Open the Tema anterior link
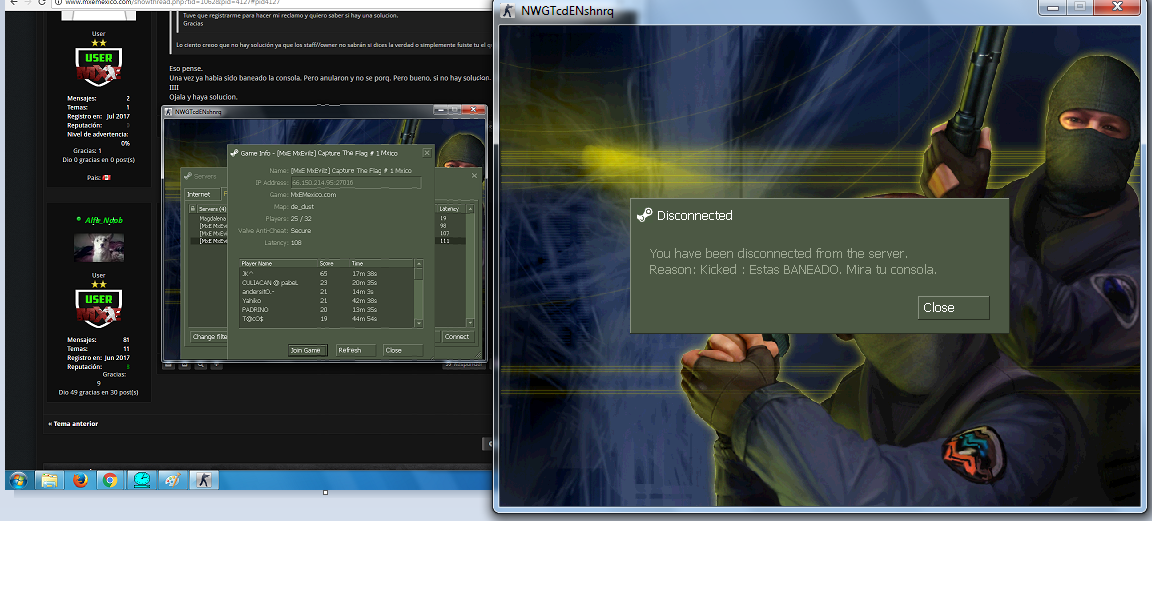 pos(73,424)
